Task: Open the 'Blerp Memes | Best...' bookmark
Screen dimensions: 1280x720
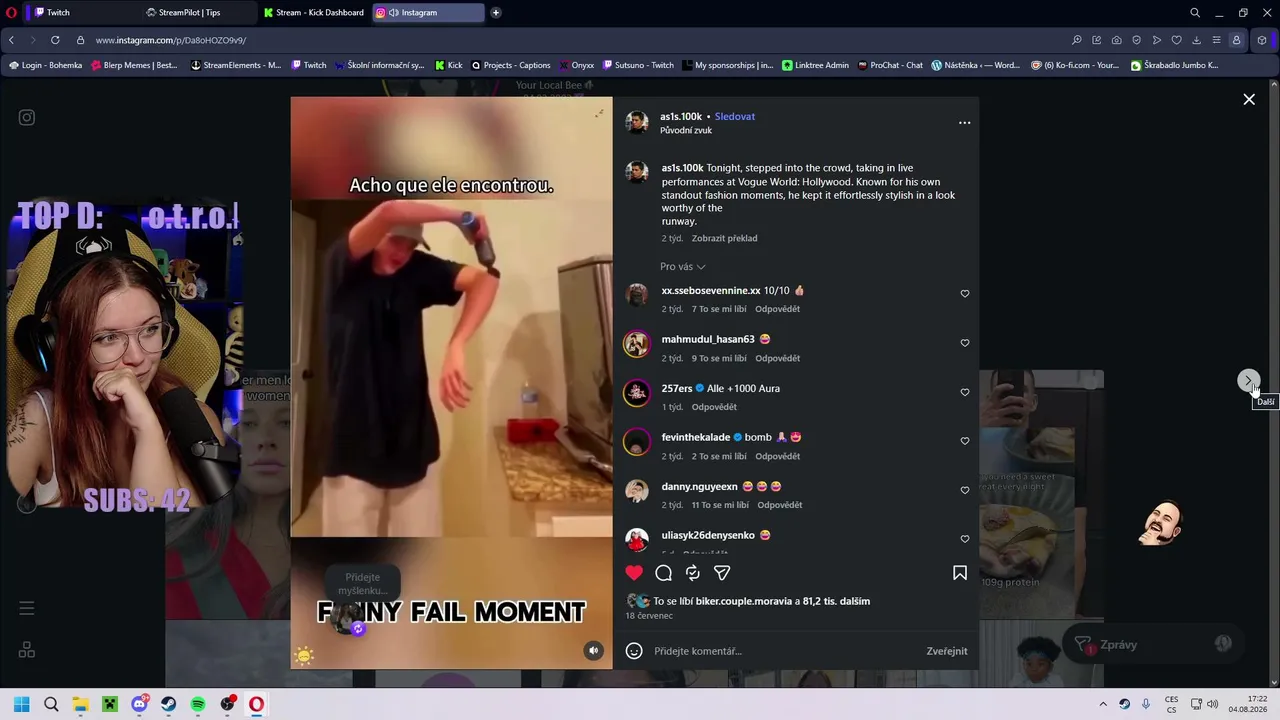Action: tap(134, 65)
